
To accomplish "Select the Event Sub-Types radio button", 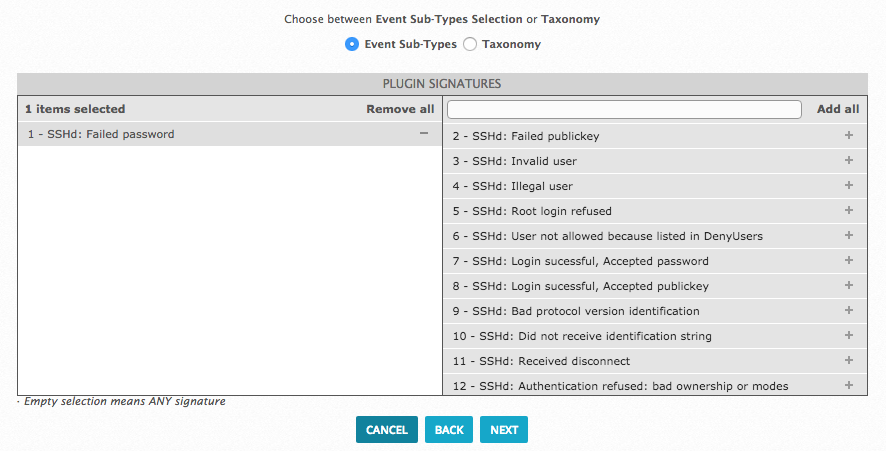I will point(351,44).
